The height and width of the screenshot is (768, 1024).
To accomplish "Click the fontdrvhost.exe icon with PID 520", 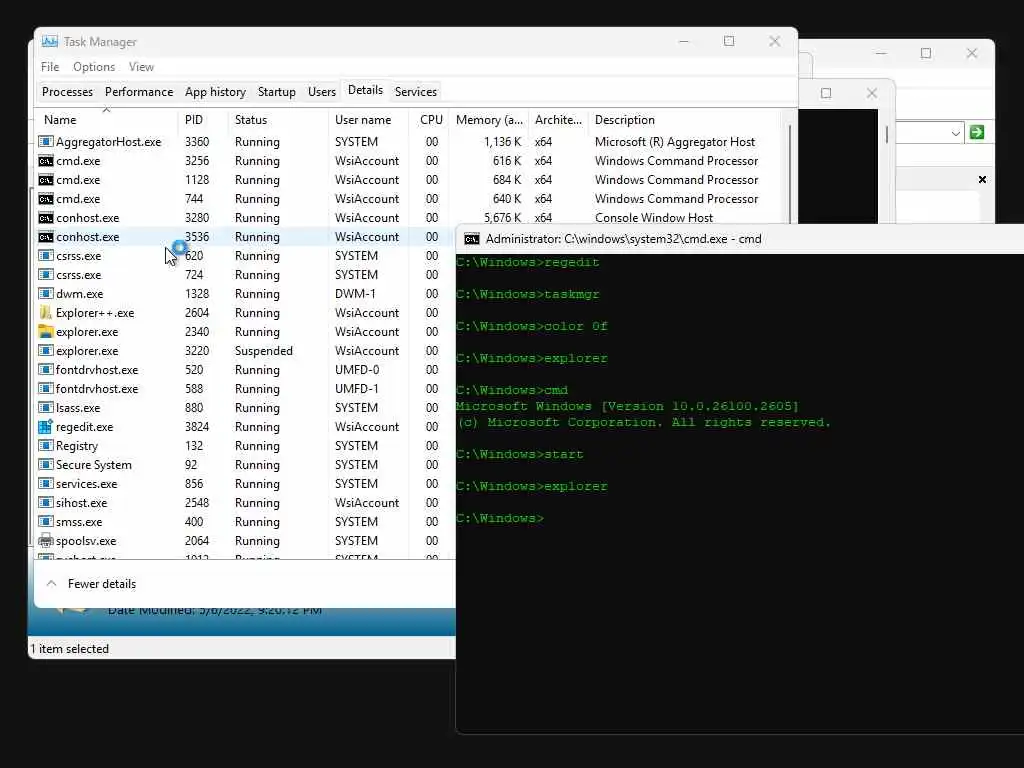I will (x=46, y=370).
